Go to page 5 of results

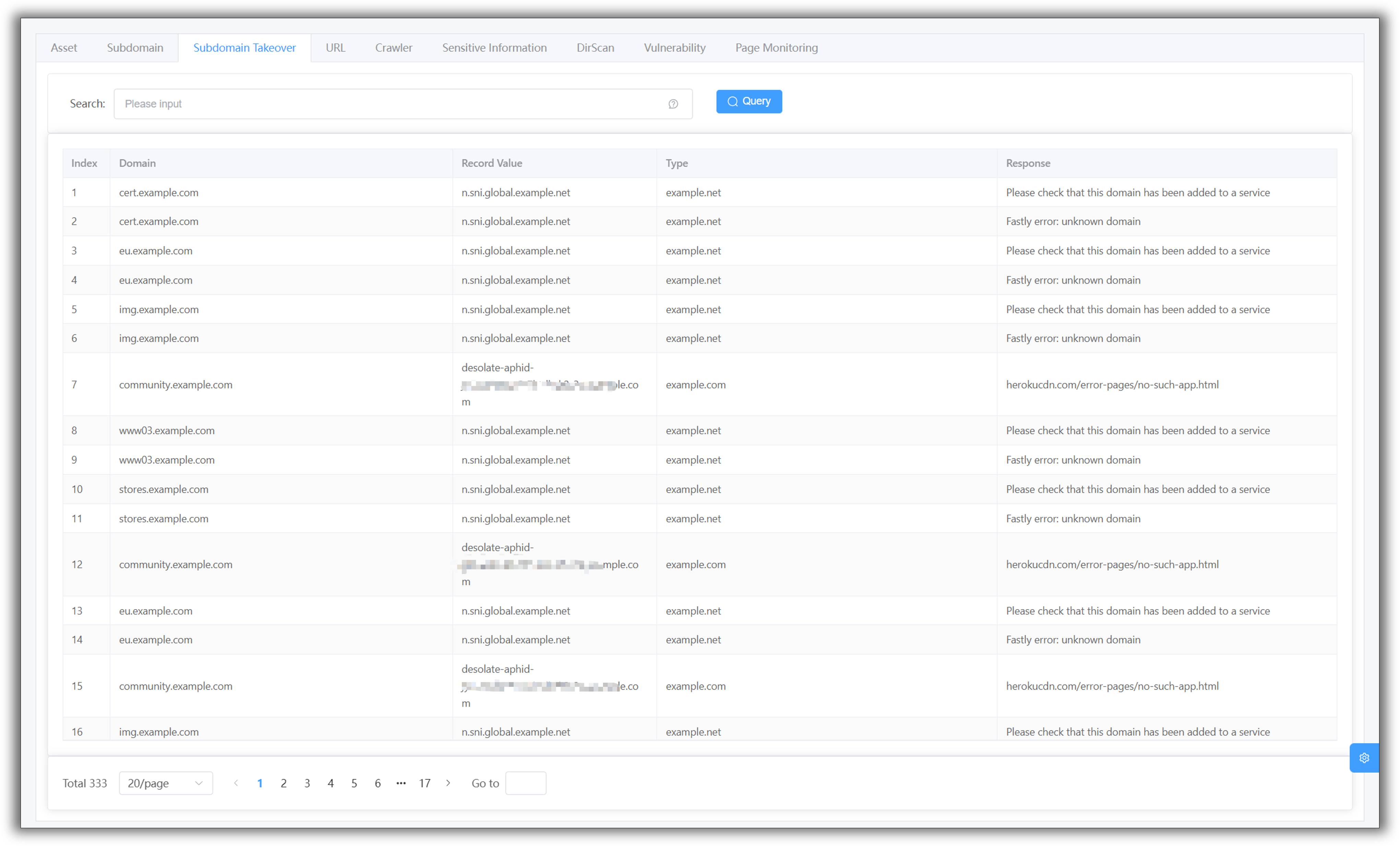354,783
